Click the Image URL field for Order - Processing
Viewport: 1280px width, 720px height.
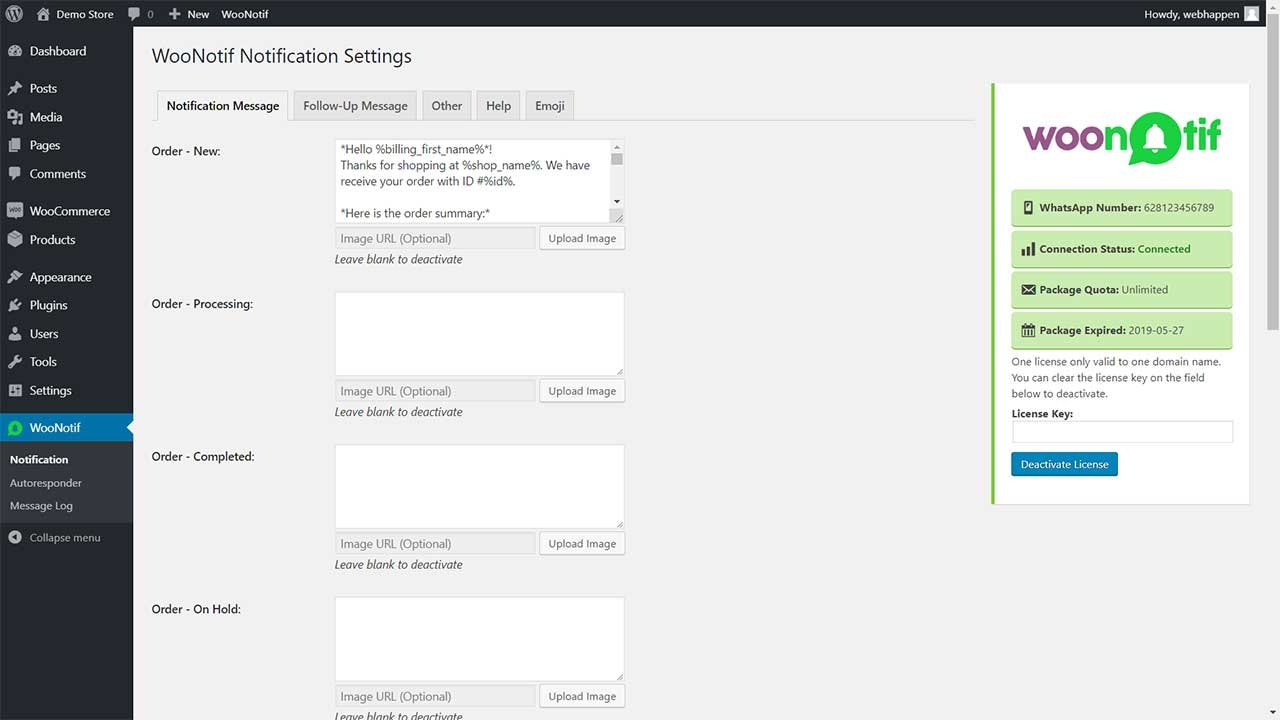(435, 391)
